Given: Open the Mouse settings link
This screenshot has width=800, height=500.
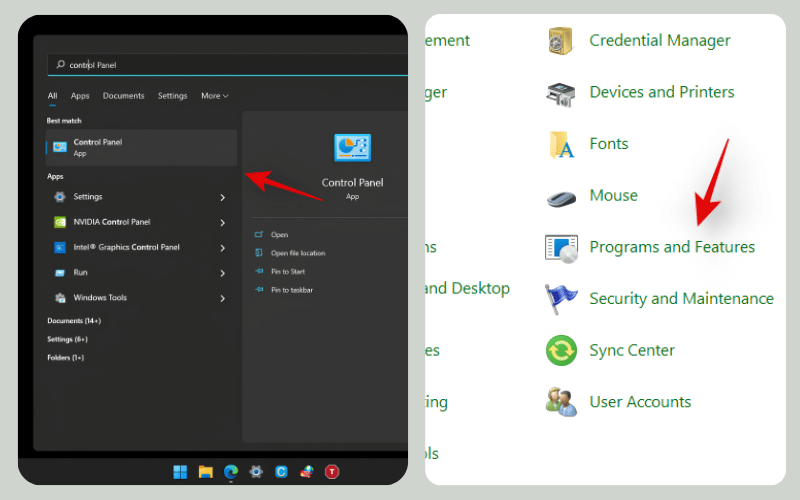Looking at the screenshot, I should pos(613,195).
